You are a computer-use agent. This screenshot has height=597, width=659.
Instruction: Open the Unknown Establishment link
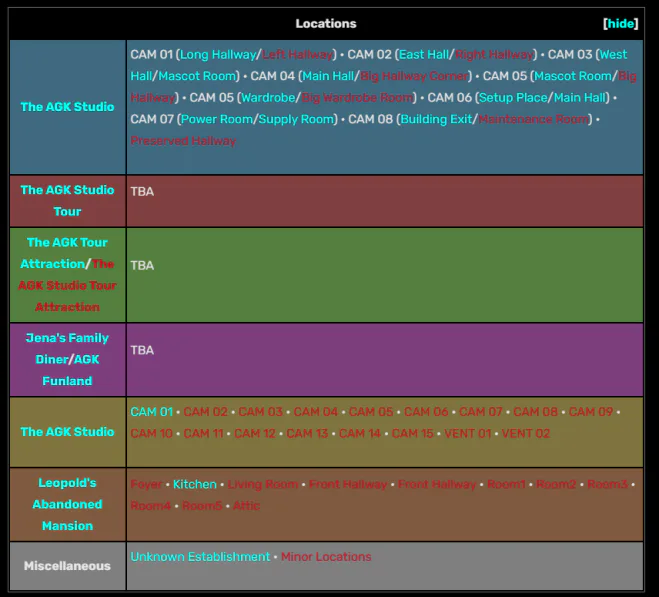tap(200, 557)
